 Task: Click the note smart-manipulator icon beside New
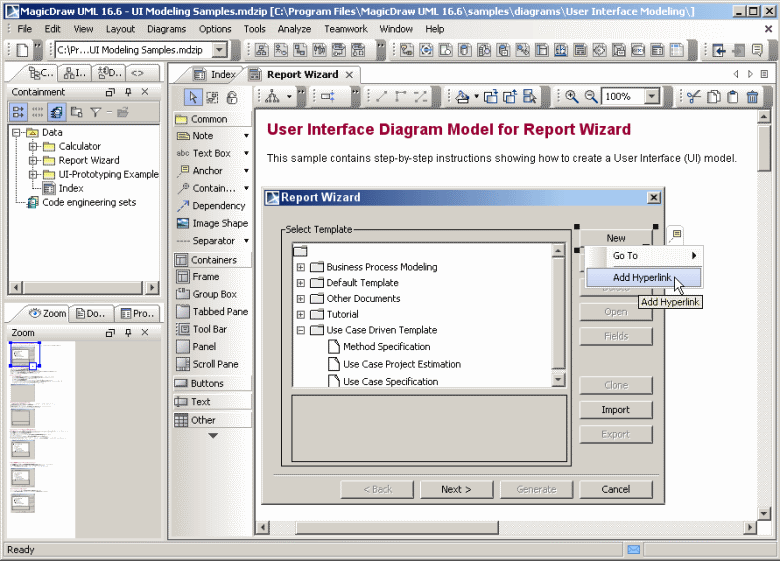[676, 234]
